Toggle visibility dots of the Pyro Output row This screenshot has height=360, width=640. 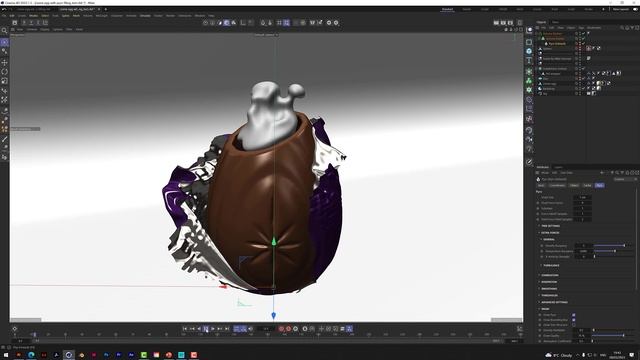pyautogui.click(x=579, y=43)
